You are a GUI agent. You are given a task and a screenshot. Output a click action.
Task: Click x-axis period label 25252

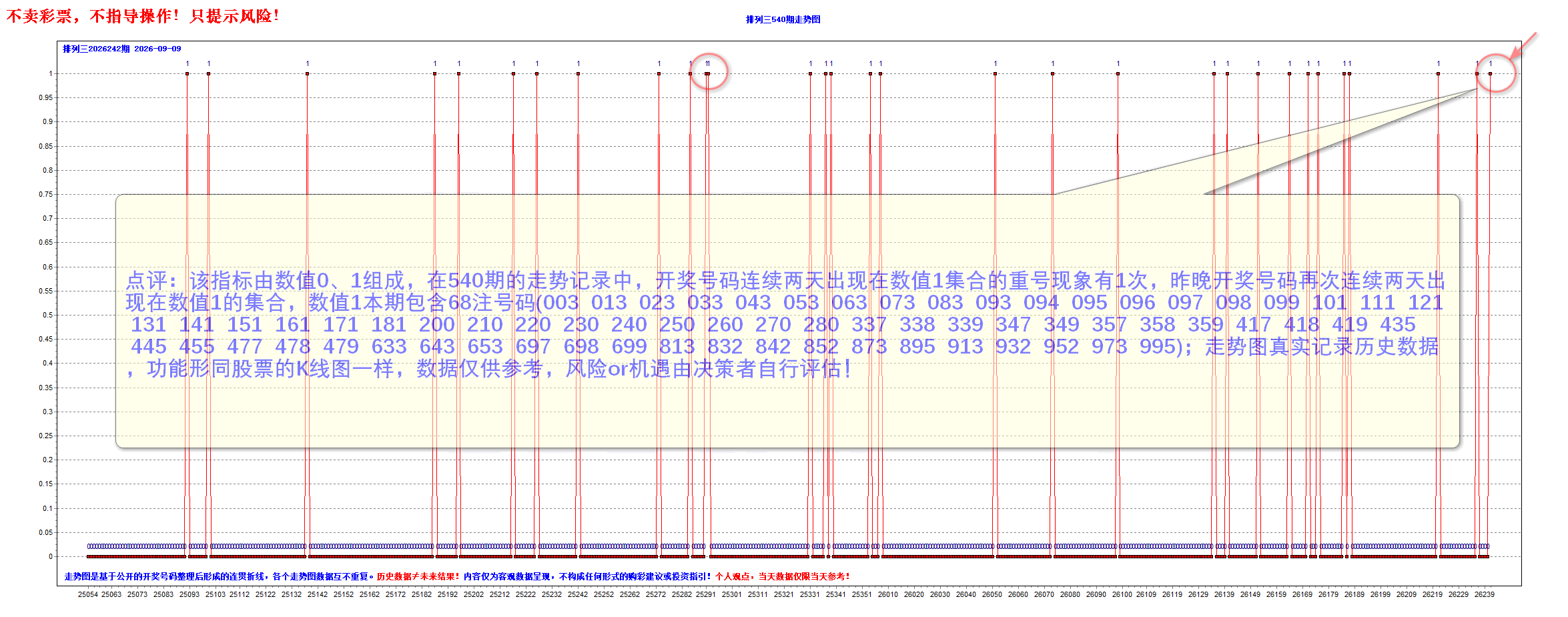point(604,594)
